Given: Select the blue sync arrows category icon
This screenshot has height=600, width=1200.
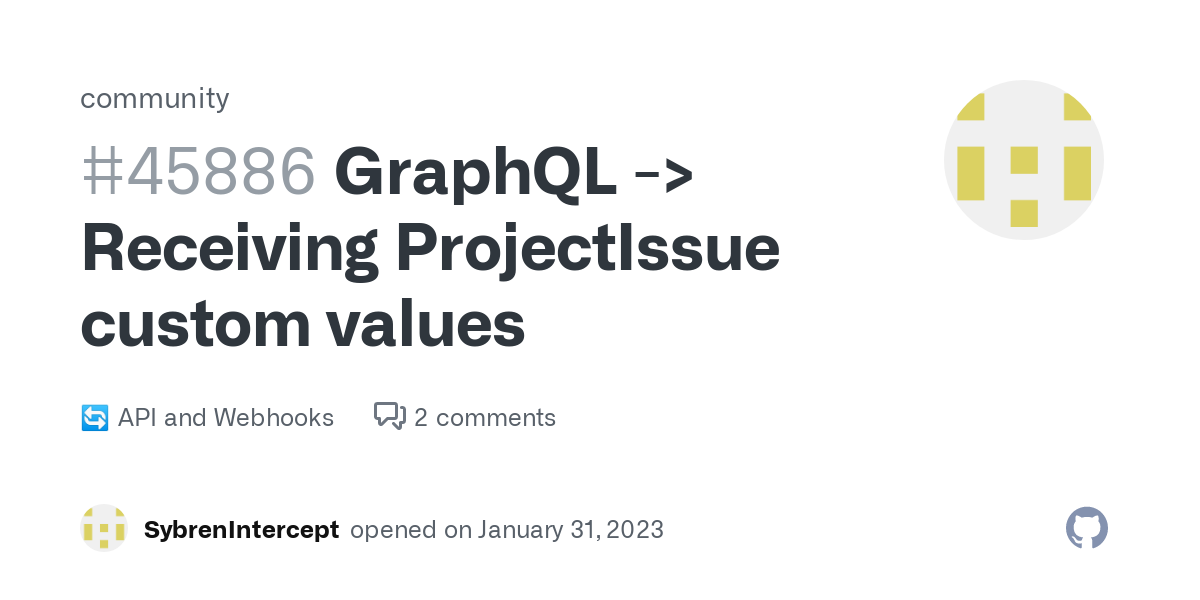Looking at the screenshot, I should coord(94,417).
